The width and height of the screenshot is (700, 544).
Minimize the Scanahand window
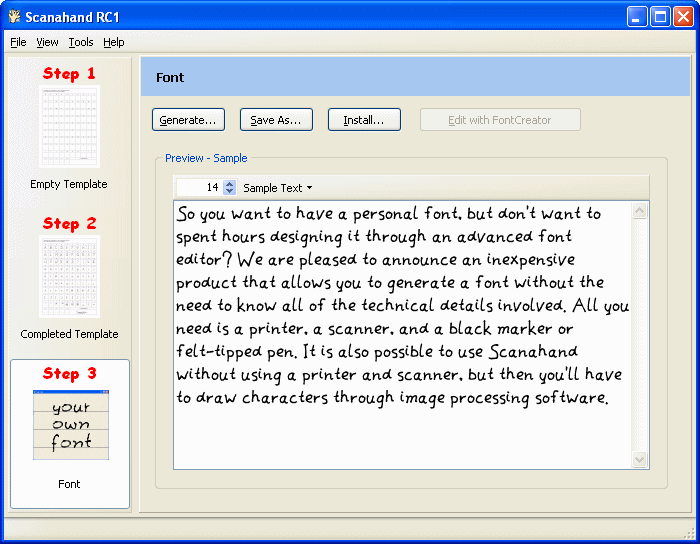pos(637,17)
